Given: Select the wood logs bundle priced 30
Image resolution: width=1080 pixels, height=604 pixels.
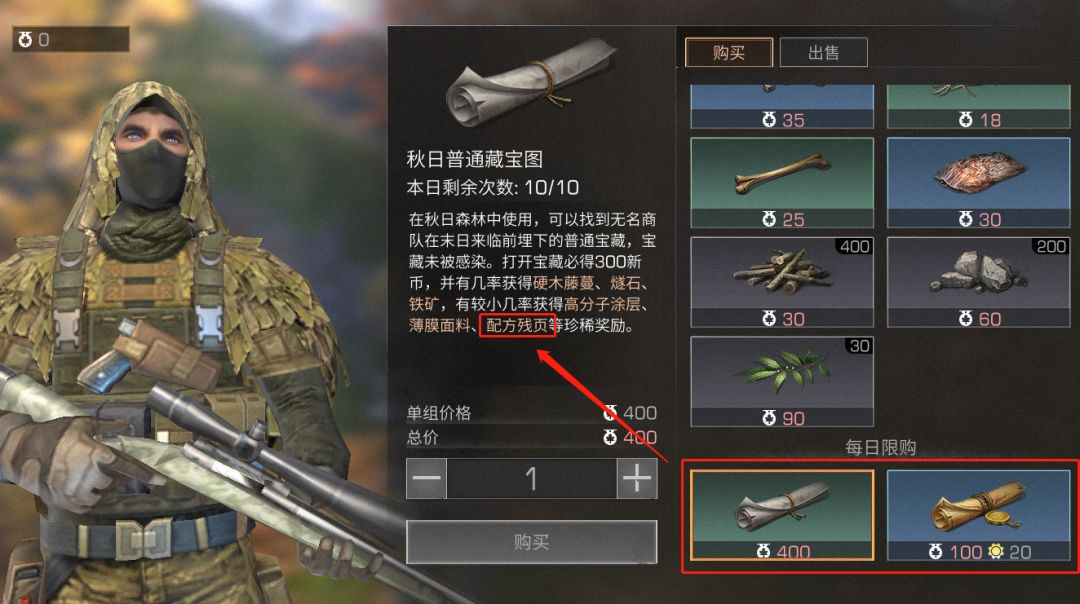Looking at the screenshot, I should [782, 282].
